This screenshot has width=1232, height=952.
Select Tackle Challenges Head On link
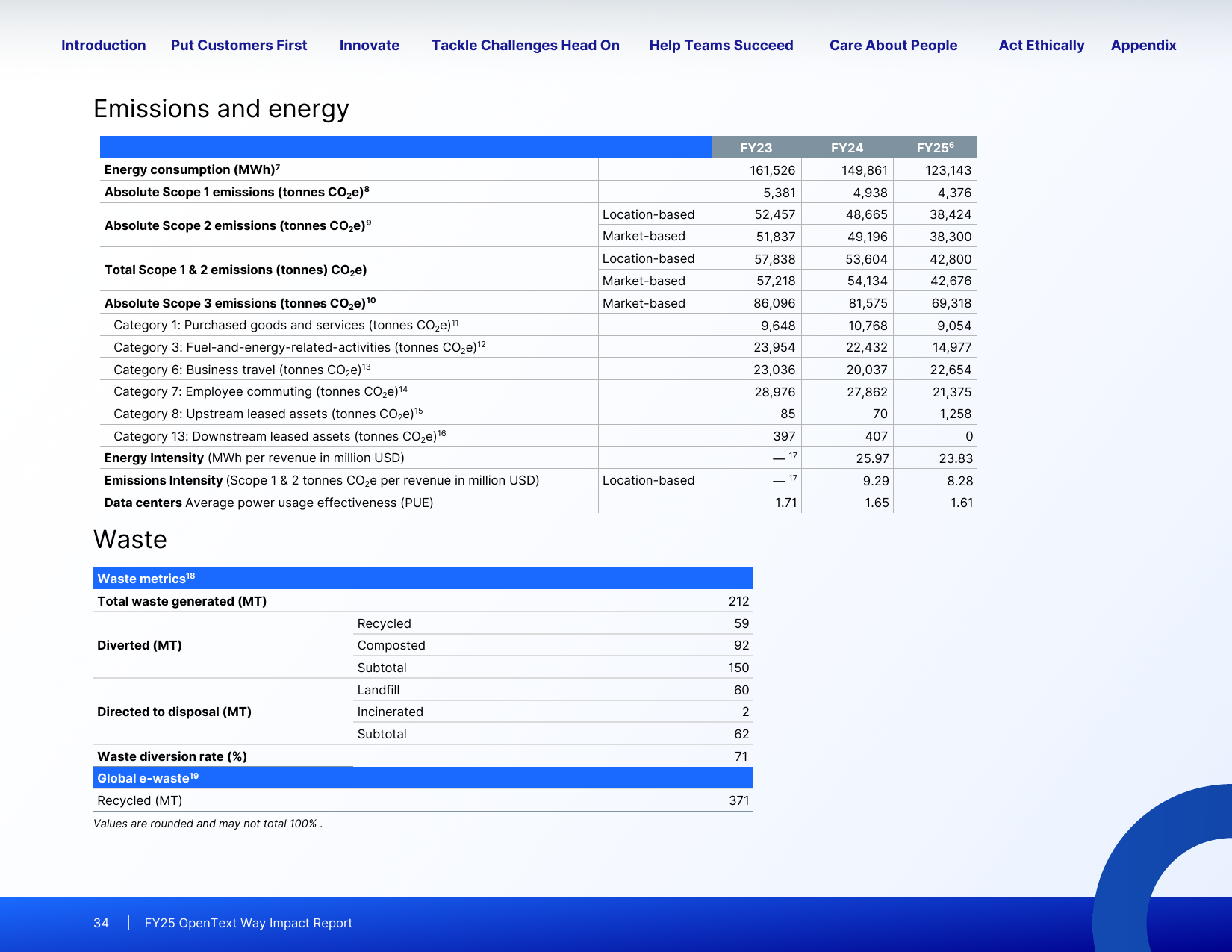pyautogui.click(x=526, y=45)
